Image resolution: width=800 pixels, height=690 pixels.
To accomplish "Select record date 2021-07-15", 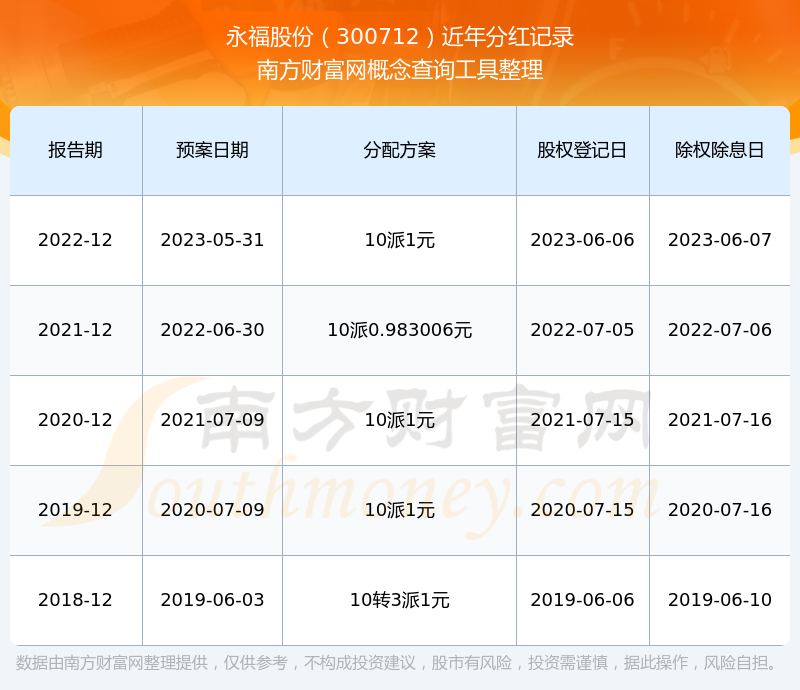I will [582, 420].
